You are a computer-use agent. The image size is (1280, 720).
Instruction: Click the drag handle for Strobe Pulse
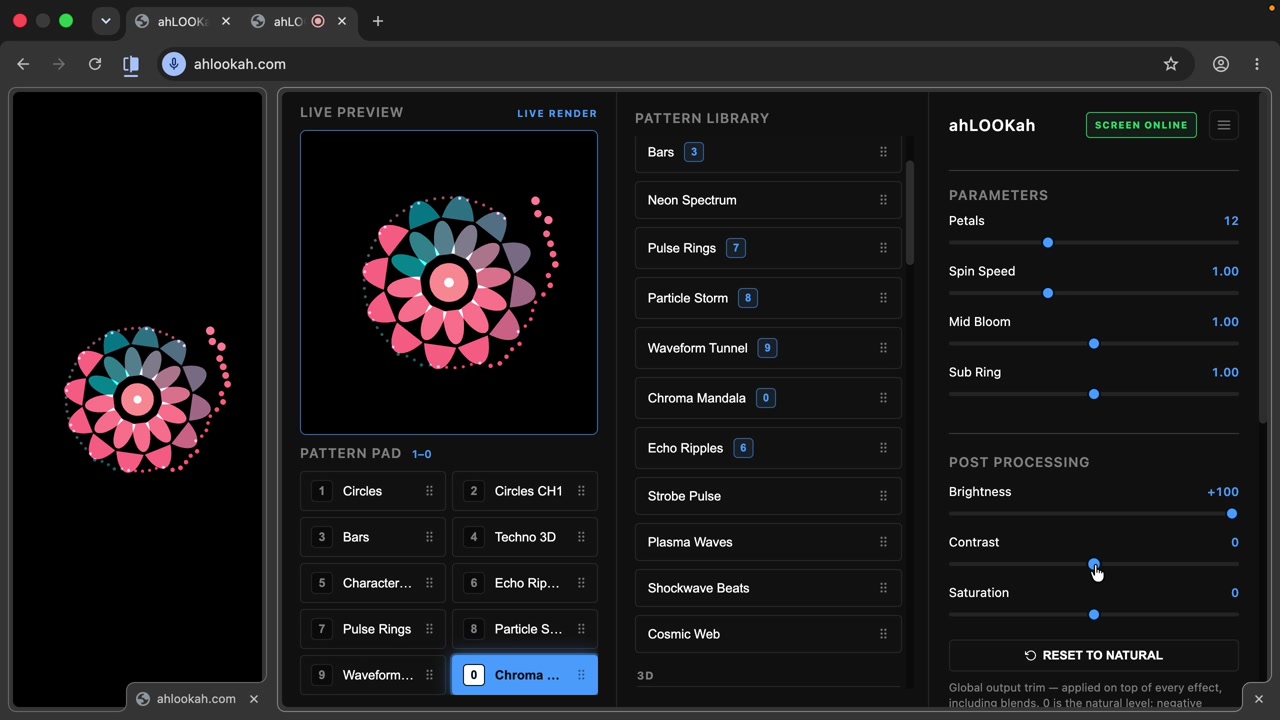coord(883,496)
